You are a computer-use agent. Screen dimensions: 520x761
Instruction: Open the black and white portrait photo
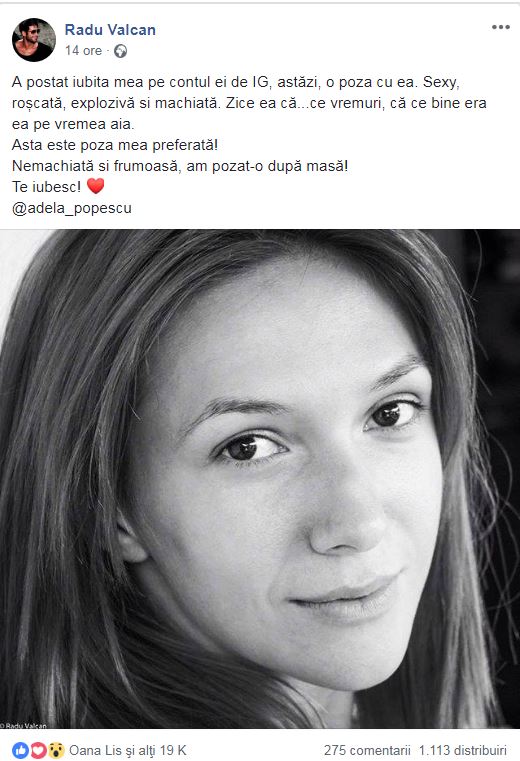pos(260,479)
